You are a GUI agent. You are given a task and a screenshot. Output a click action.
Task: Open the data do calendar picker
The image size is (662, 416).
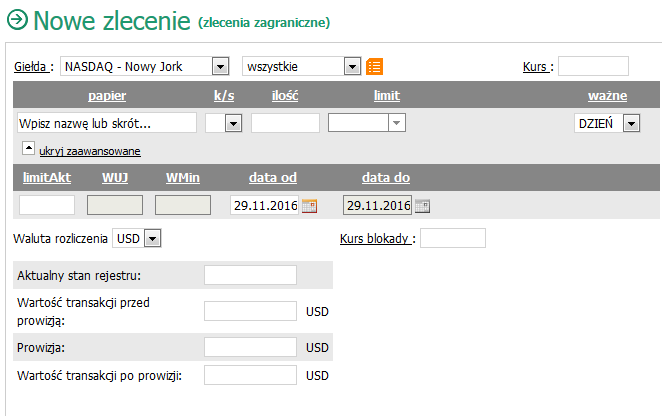423,206
